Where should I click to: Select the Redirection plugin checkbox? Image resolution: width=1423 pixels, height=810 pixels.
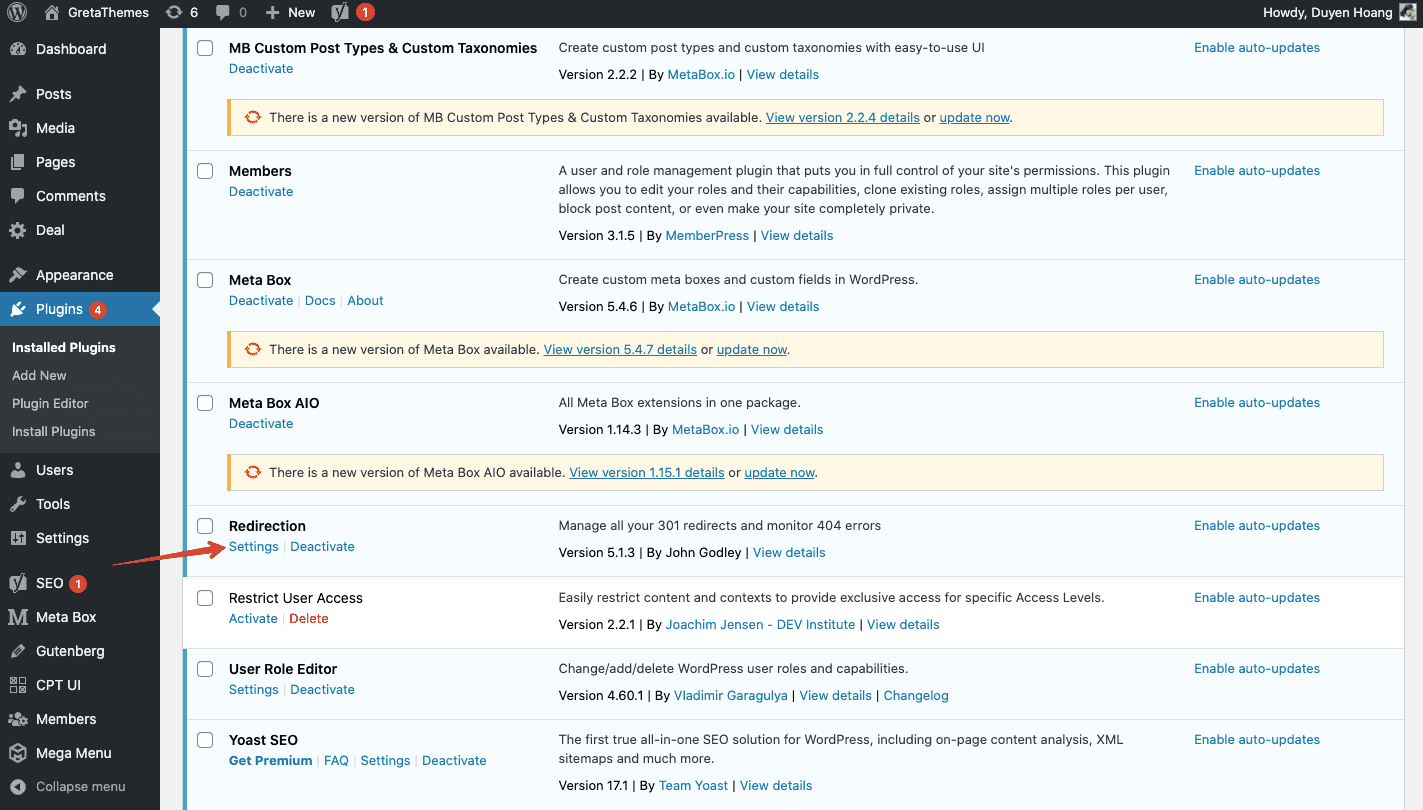[x=205, y=526]
